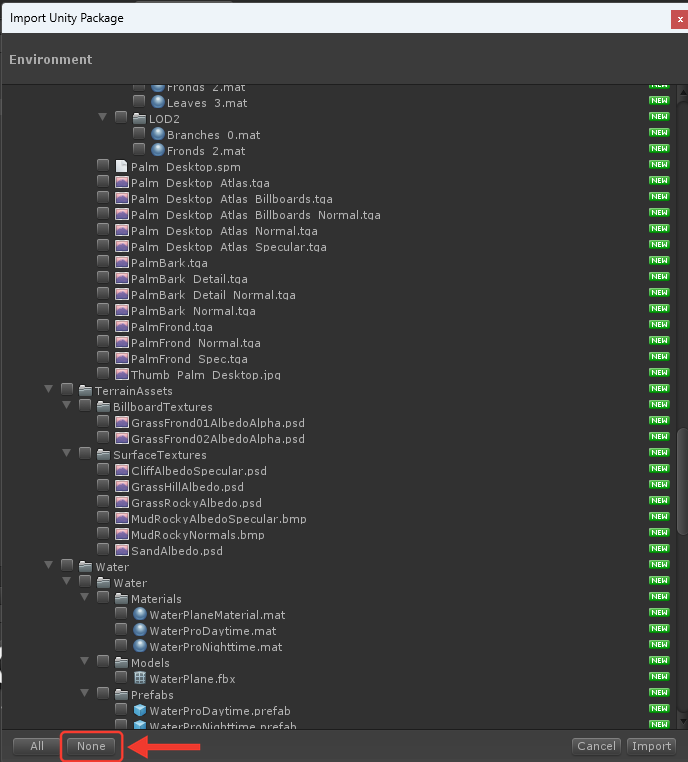Collapse the BillboardTextures folder arrow
This screenshot has width=688, height=762.
66,405
